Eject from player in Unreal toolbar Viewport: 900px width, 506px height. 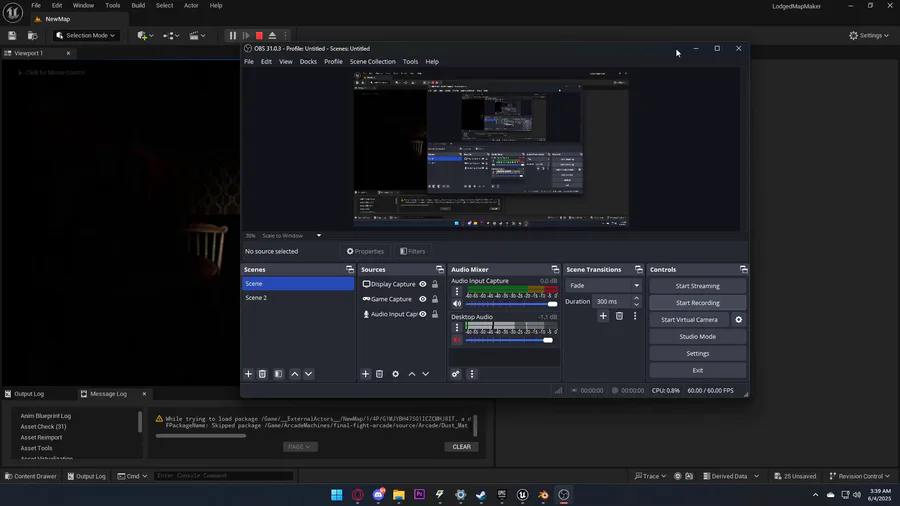click(x=273, y=36)
